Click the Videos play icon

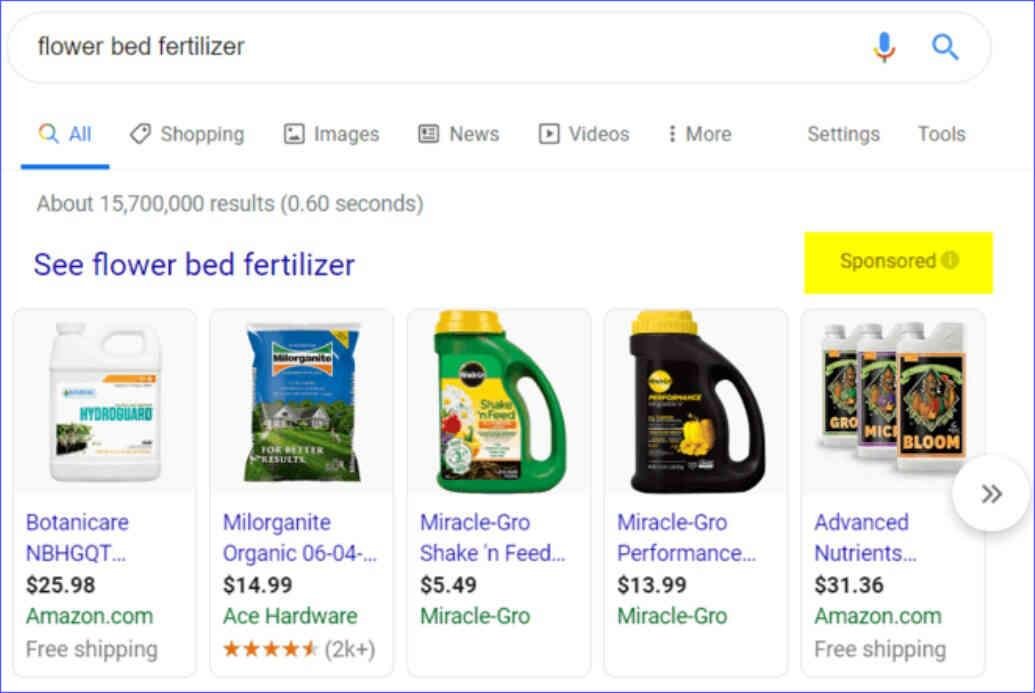pyautogui.click(x=549, y=133)
